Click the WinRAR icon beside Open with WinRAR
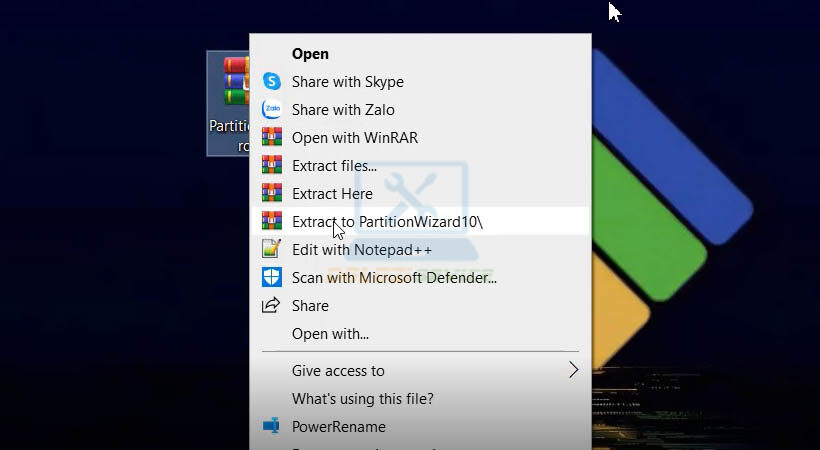This screenshot has width=820, height=450. (x=271, y=137)
